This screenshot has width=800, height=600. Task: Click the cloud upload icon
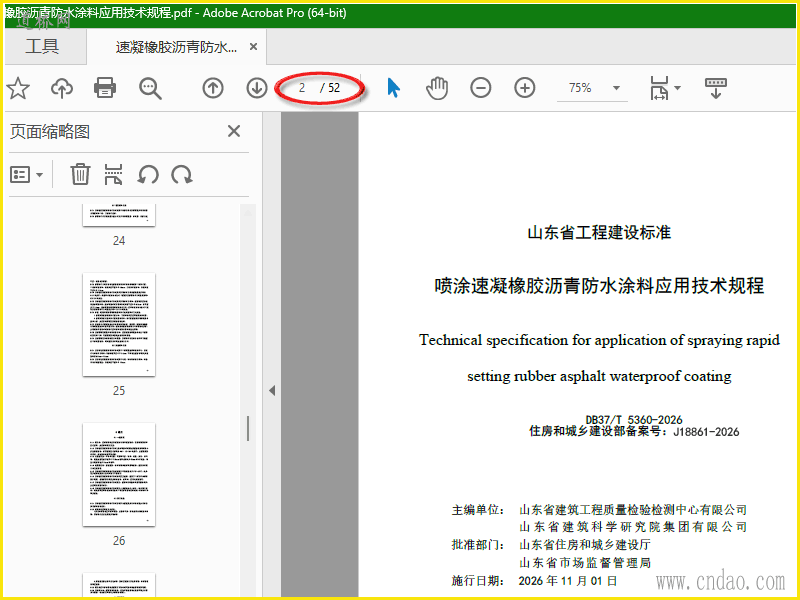pyautogui.click(x=62, y=88)
